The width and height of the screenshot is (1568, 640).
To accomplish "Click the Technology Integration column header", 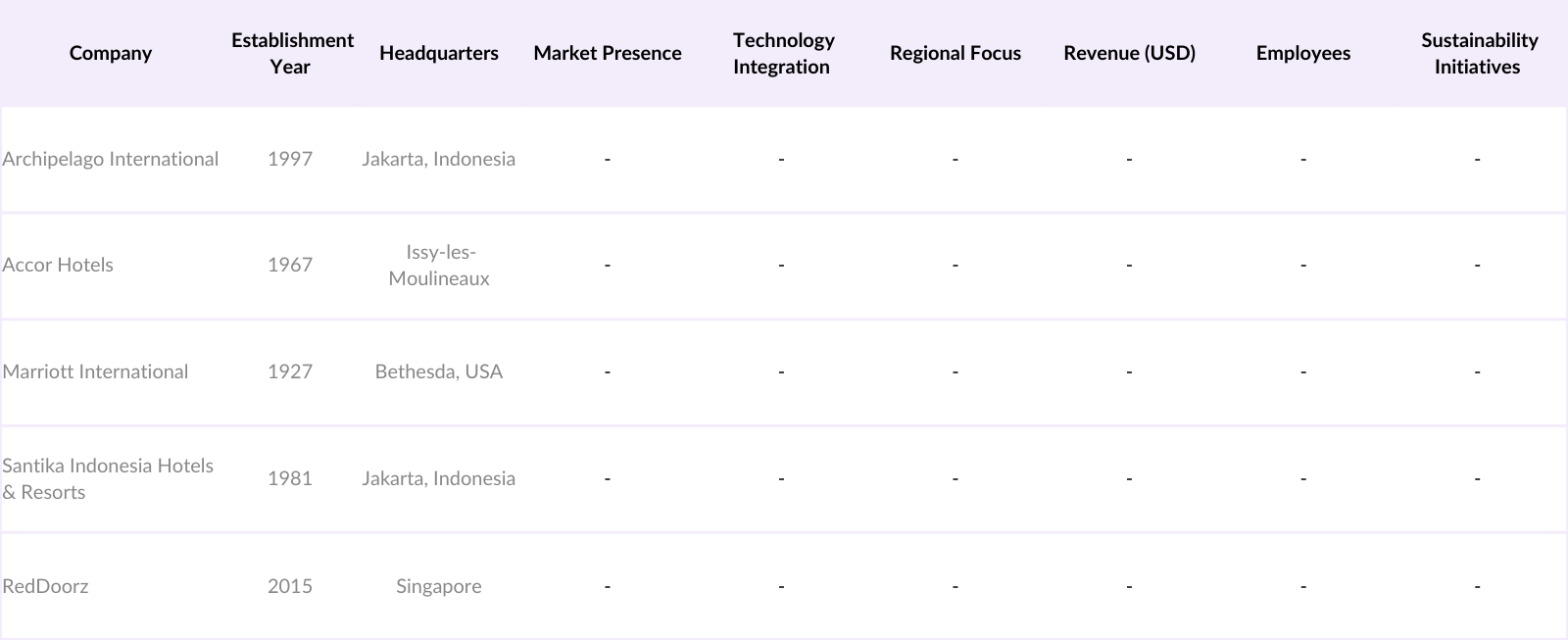I will pyautogui.click(x=782, y=53).
